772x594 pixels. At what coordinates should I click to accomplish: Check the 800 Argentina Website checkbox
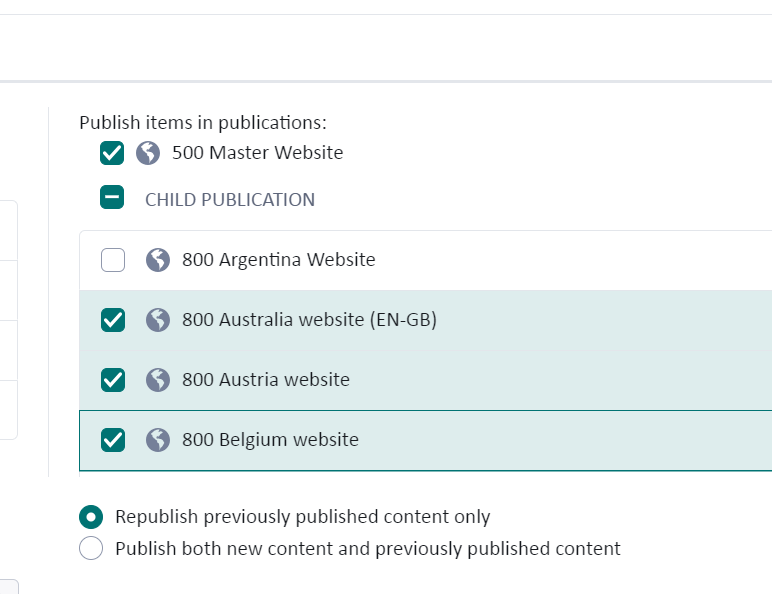(113, 260)
